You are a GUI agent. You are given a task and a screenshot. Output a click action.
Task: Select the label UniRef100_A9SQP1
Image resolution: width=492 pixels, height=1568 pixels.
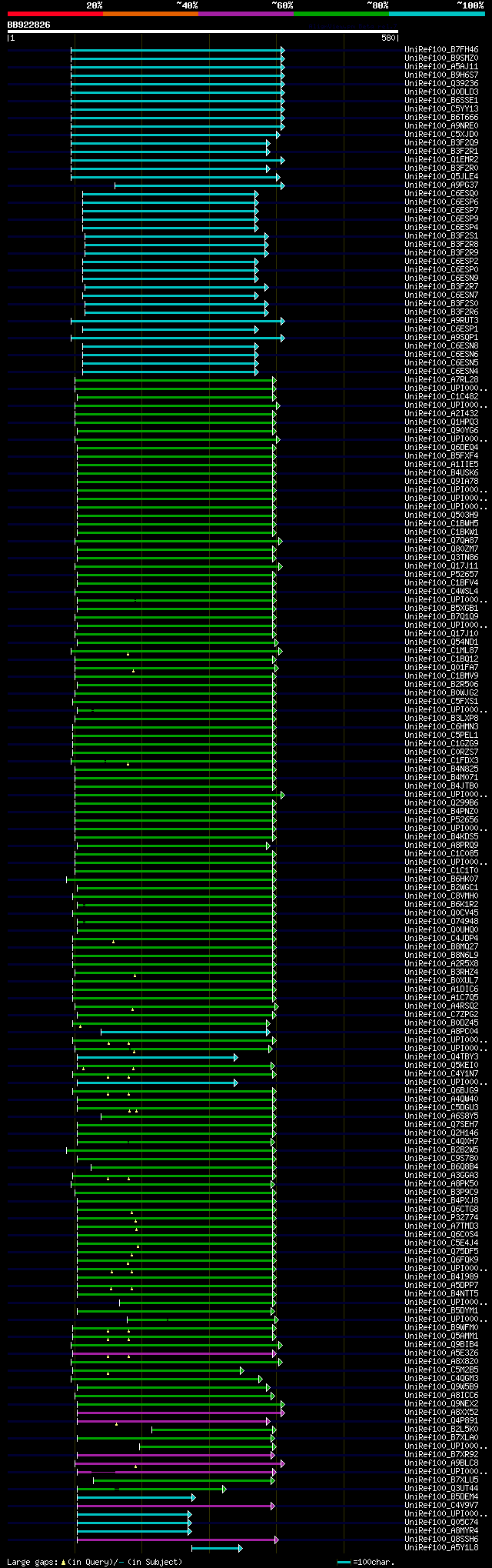pos(441,338)
